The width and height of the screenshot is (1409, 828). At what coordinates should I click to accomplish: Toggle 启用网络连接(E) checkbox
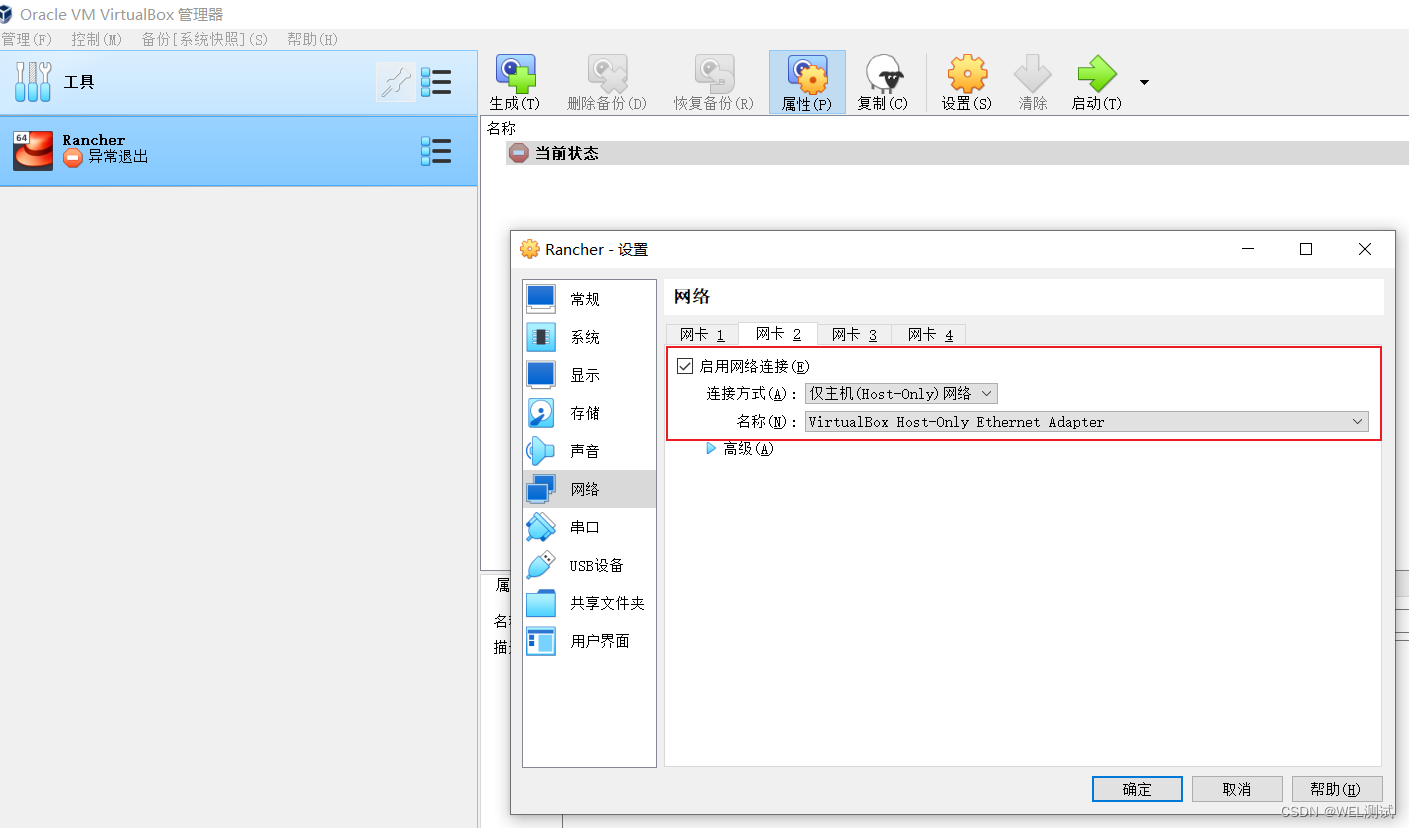(x=685, y=366)
